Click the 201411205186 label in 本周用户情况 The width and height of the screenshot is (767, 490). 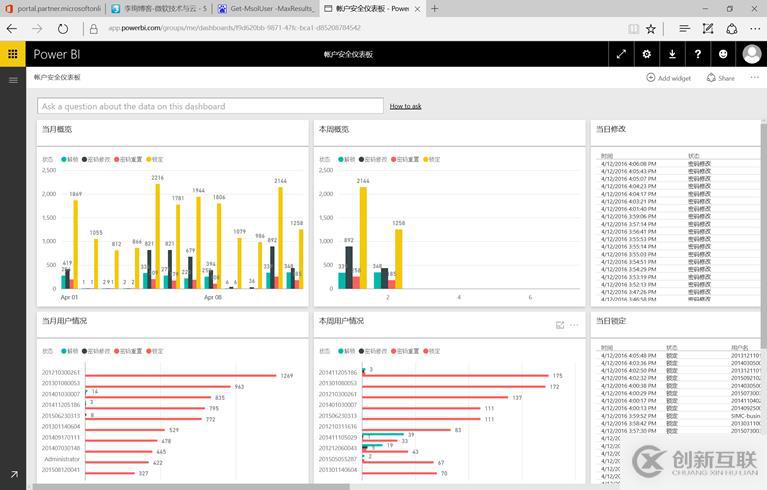point(338,372)
